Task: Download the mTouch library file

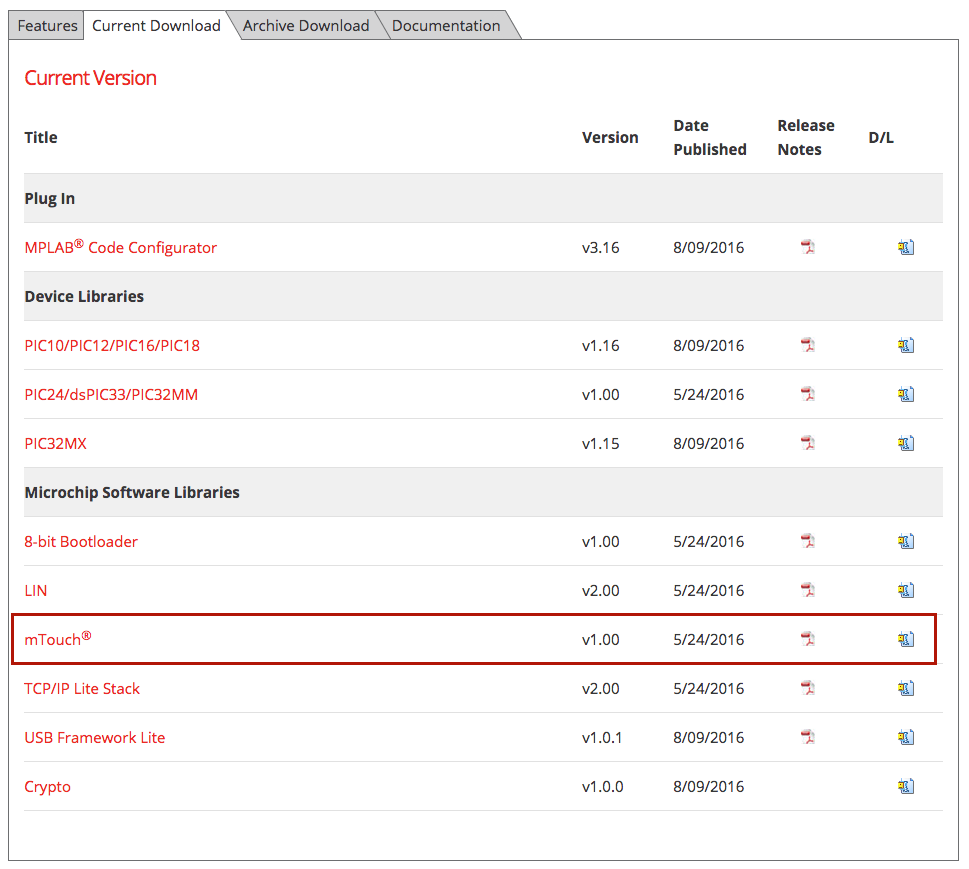Action: tap(906, 640)
